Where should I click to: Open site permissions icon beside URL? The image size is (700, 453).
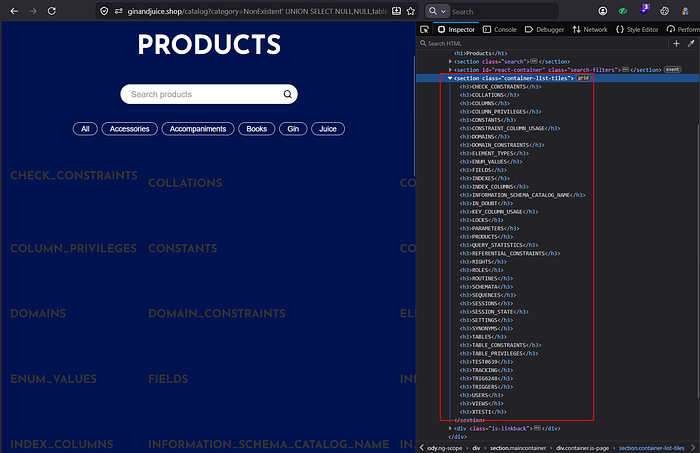(x=119, y=11)
